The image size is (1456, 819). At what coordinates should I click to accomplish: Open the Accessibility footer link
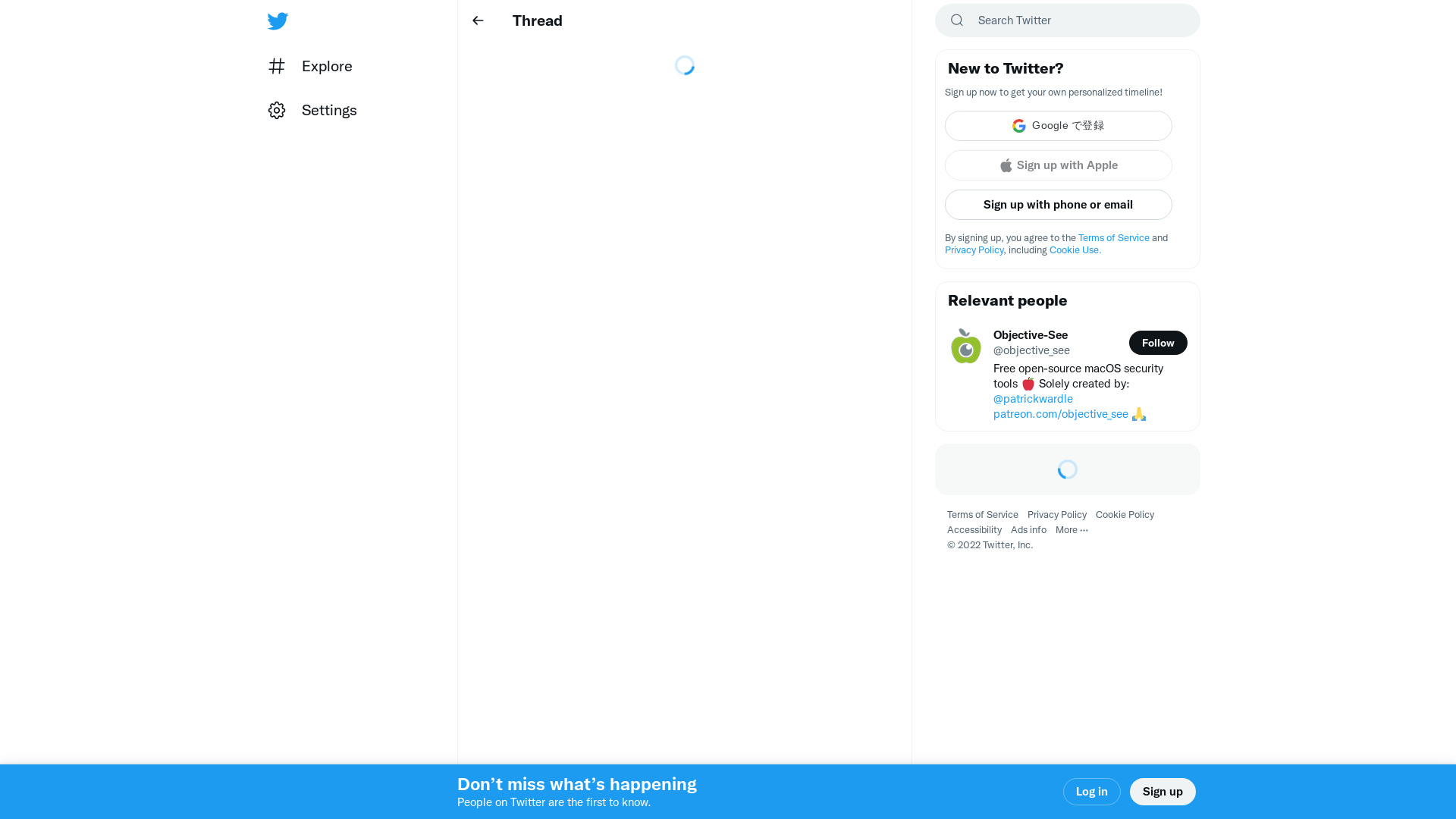click(974, 529)
